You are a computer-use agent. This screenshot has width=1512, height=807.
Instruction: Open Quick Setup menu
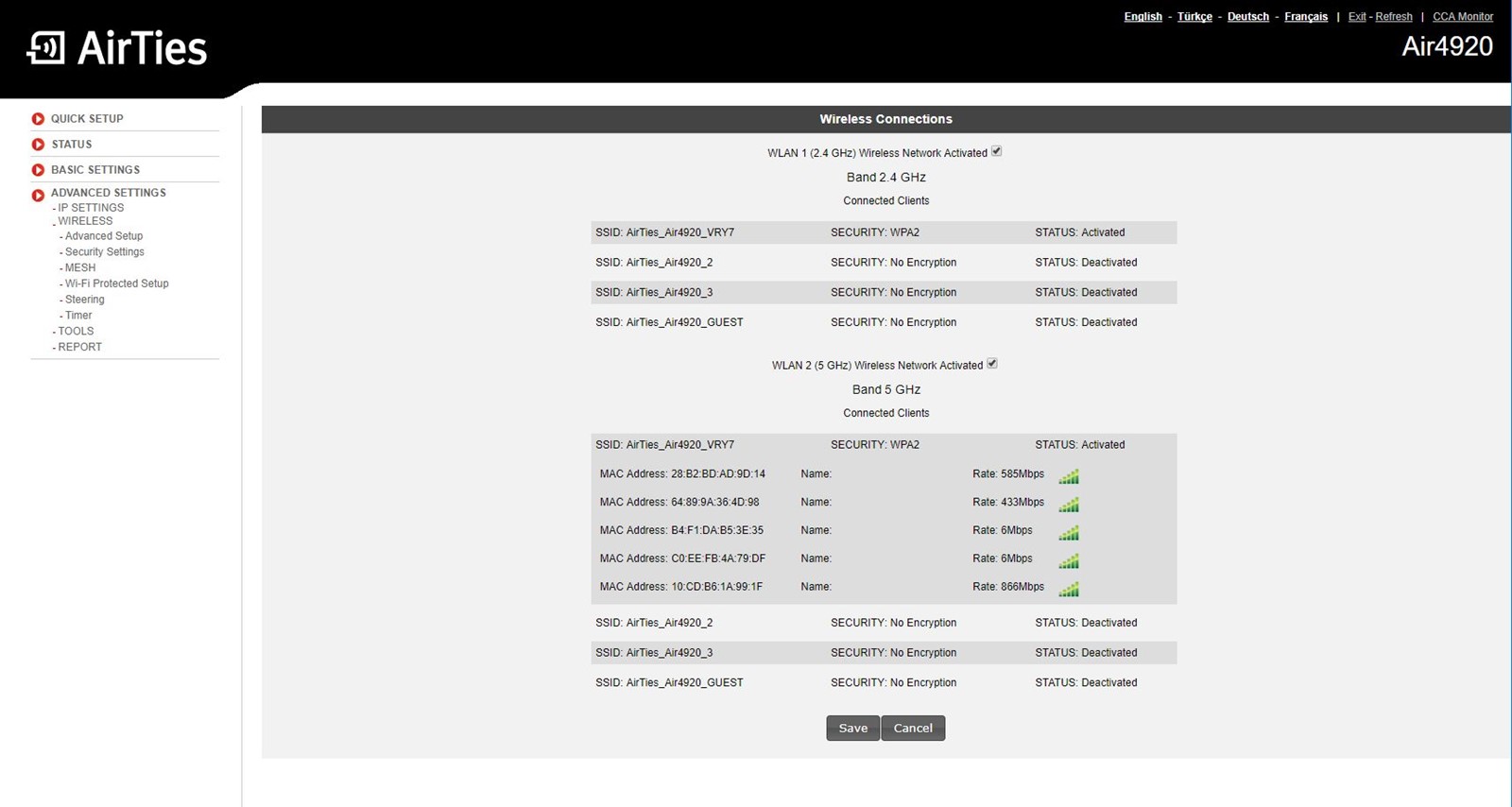(87, 119)
